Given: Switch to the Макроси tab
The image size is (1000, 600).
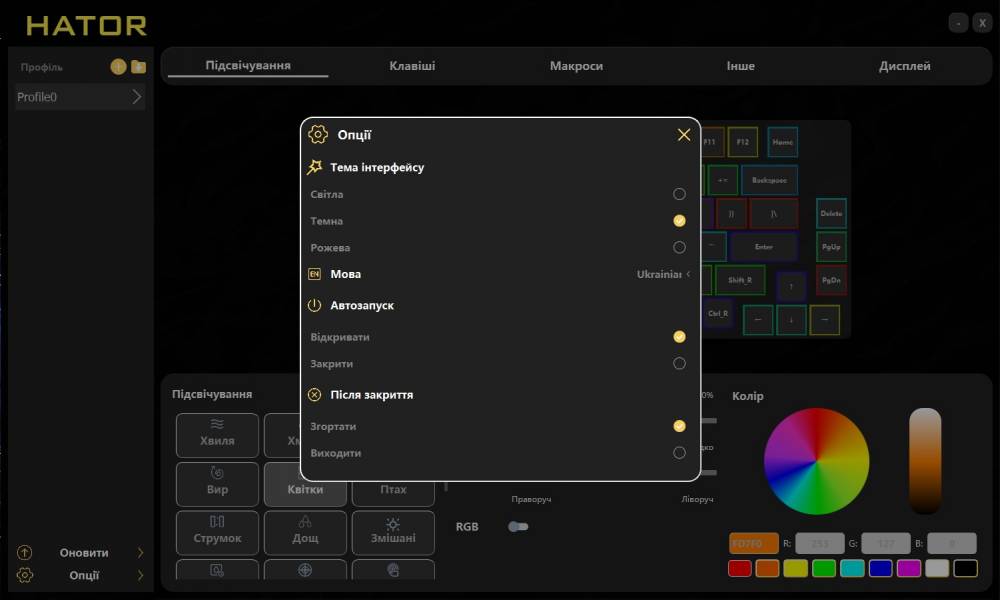Looking at the screenshot, I should [x=576, y=66].
